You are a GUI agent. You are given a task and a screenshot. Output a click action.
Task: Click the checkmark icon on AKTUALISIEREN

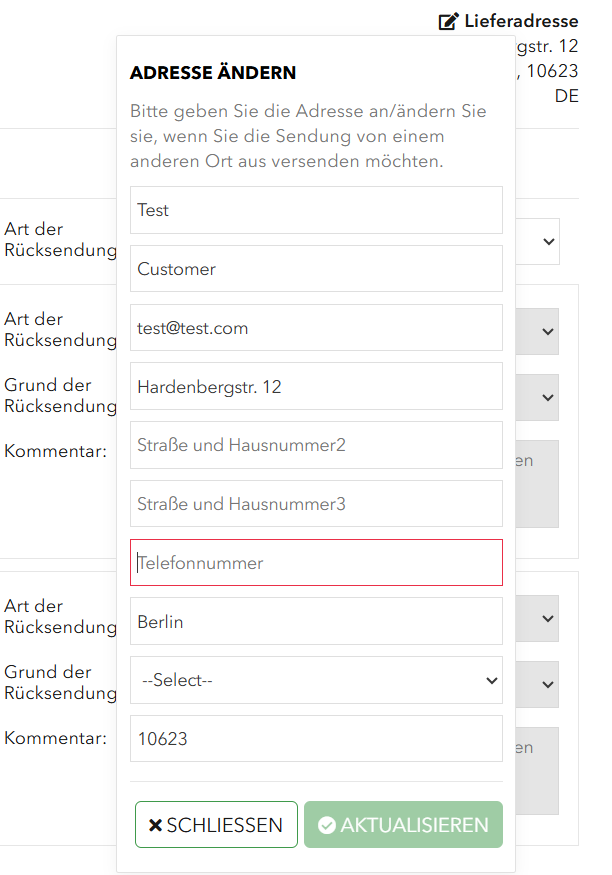pos(327,825)
